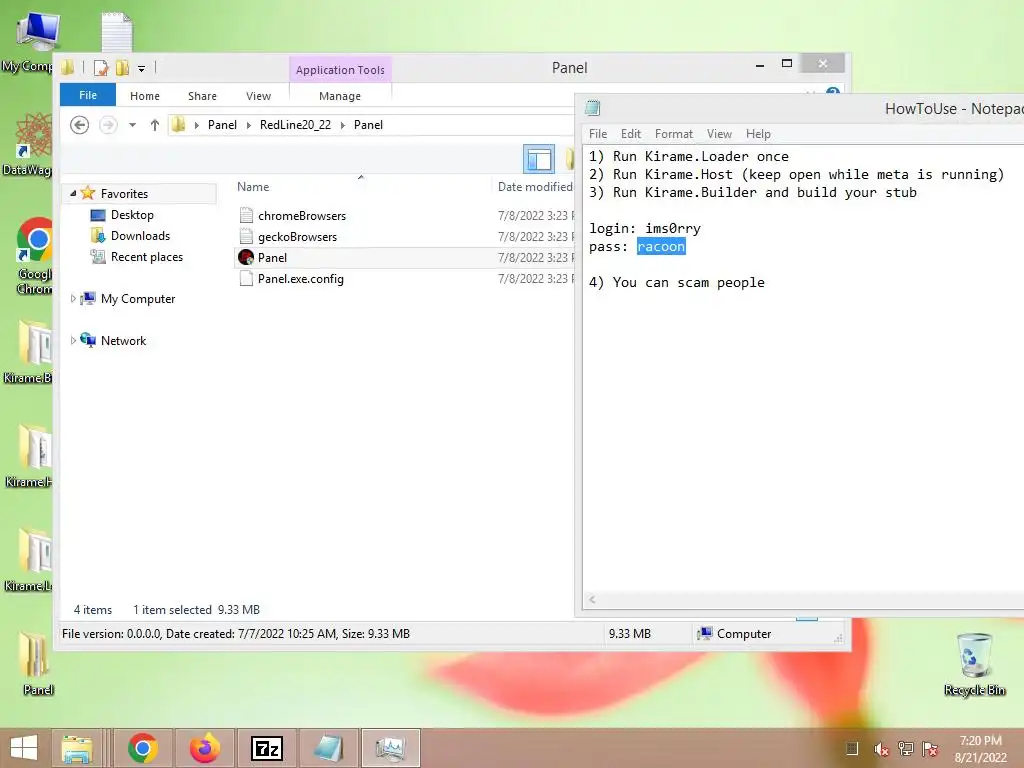Select Downloads under Favorites

140,236
